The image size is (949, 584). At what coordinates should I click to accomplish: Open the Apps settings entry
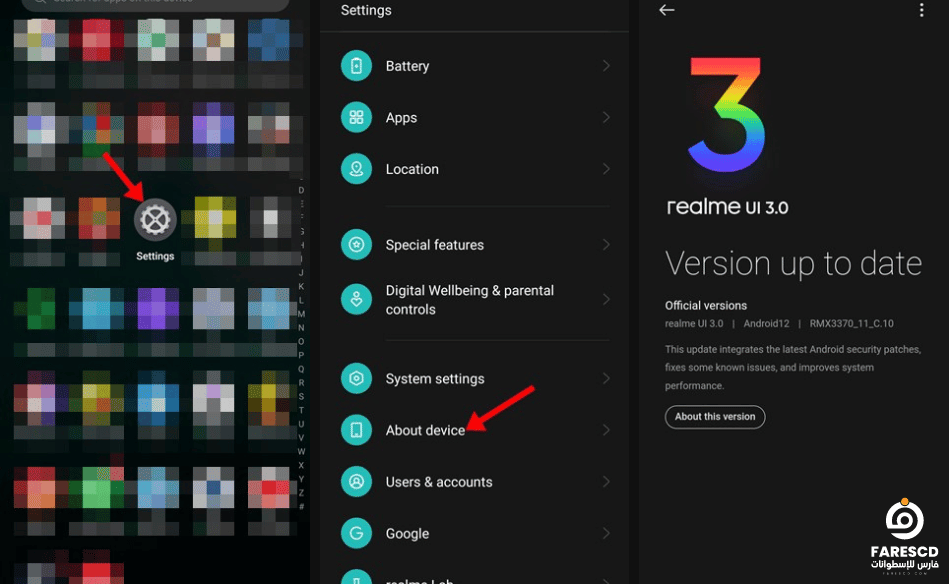(x=475, y=117)
